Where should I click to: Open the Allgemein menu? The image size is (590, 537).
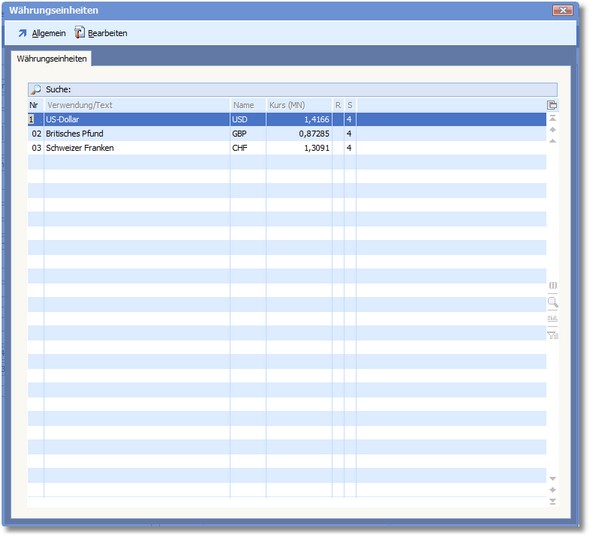tap(42, 33)
